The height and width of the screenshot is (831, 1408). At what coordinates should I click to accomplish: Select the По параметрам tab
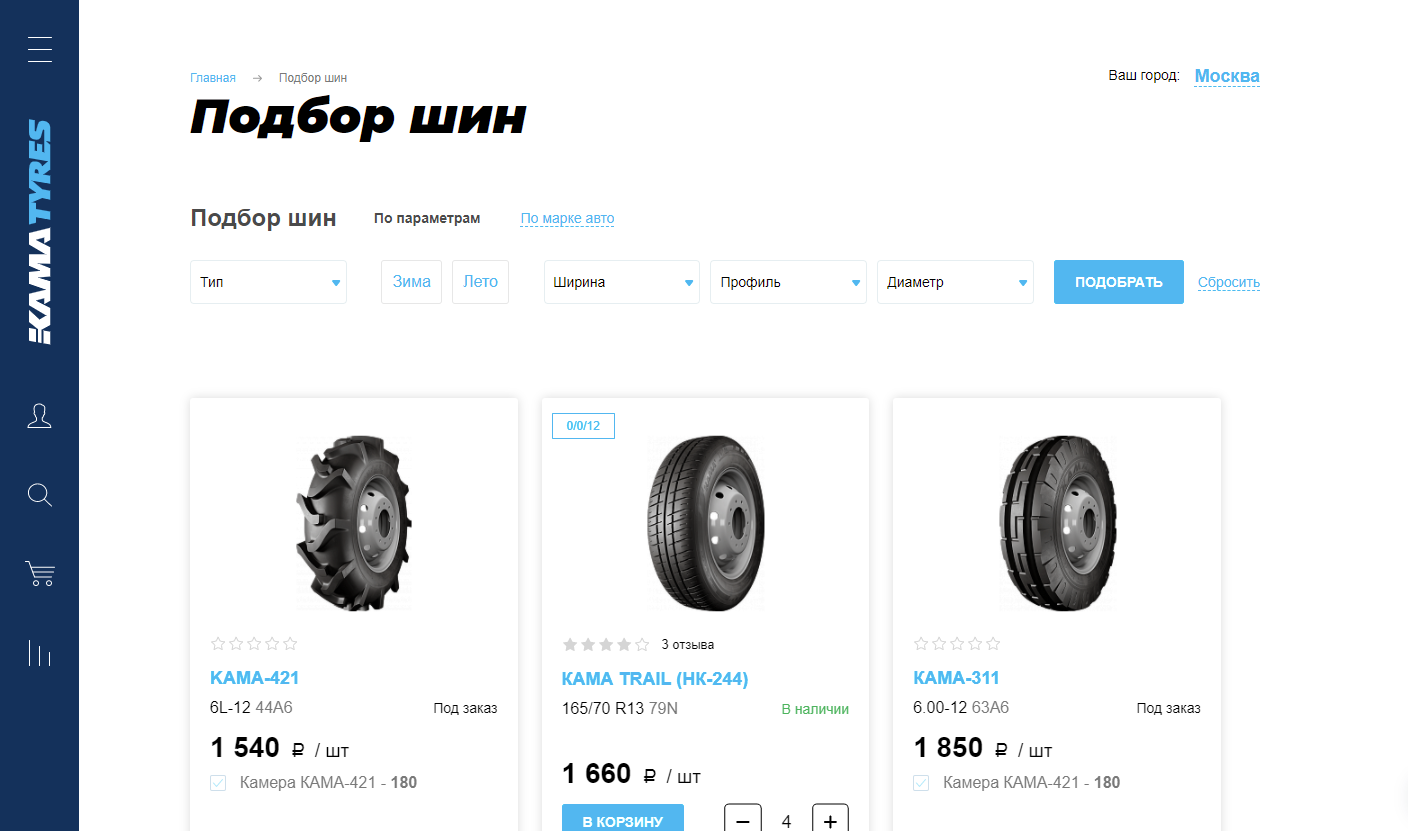coord(427,219)
